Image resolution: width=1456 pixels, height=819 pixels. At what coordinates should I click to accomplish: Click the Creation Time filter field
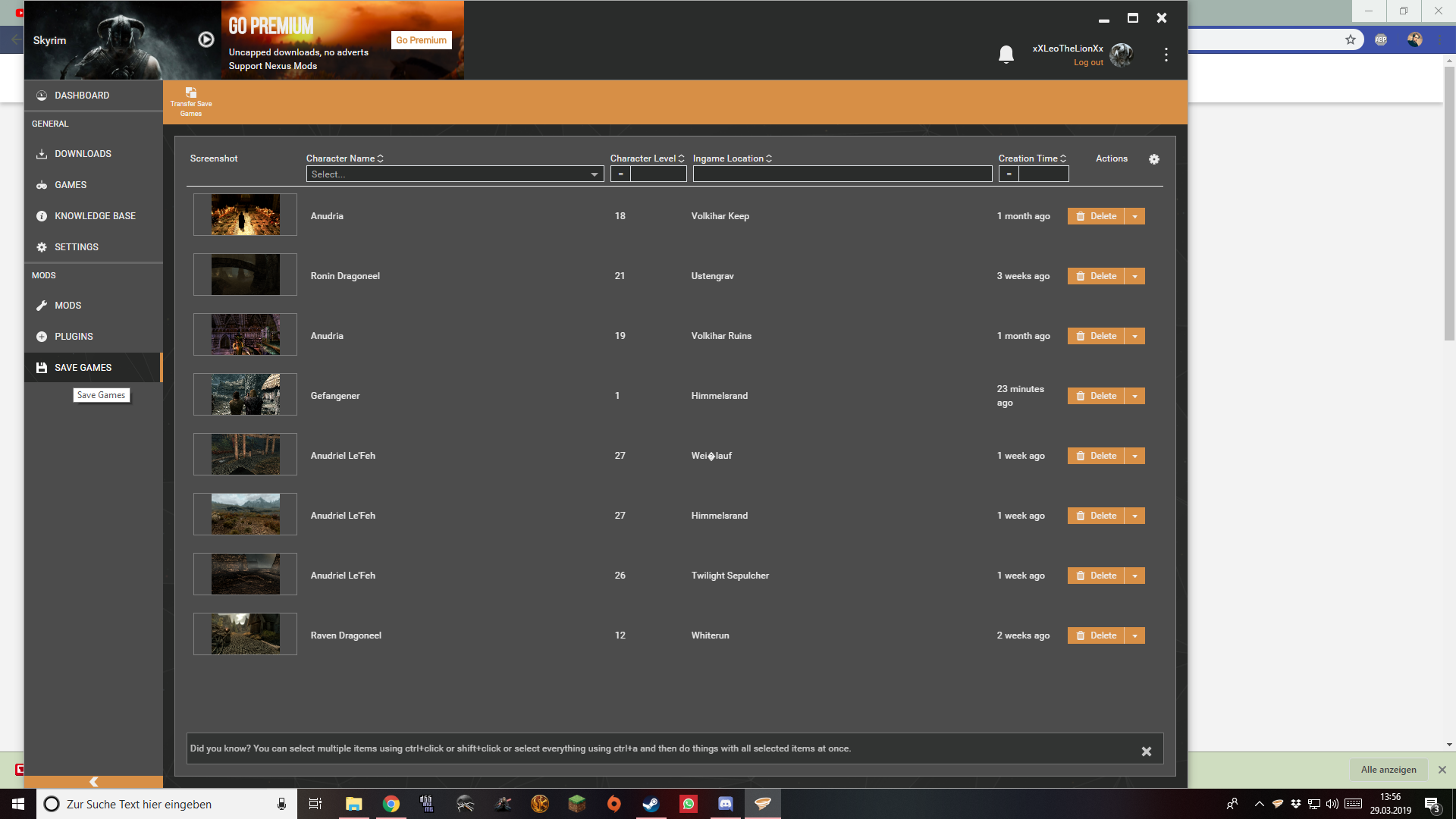tap(1043, 174)
